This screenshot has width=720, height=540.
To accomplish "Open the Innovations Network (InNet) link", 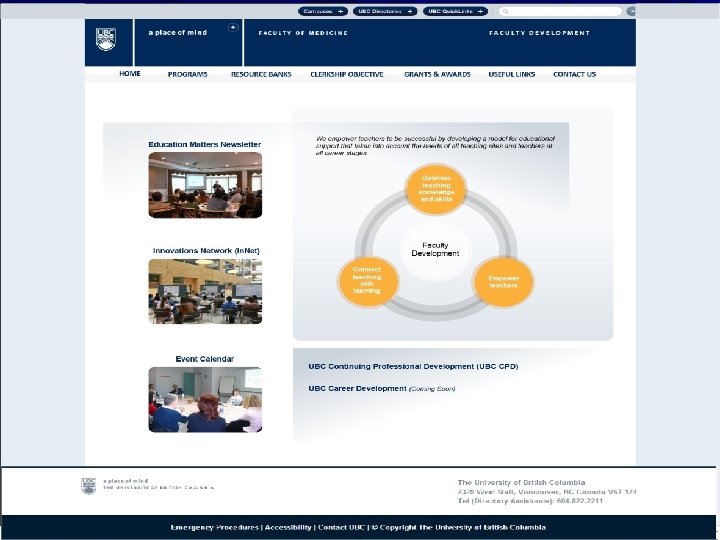I will pyautogui.click(x=206, y=251).
